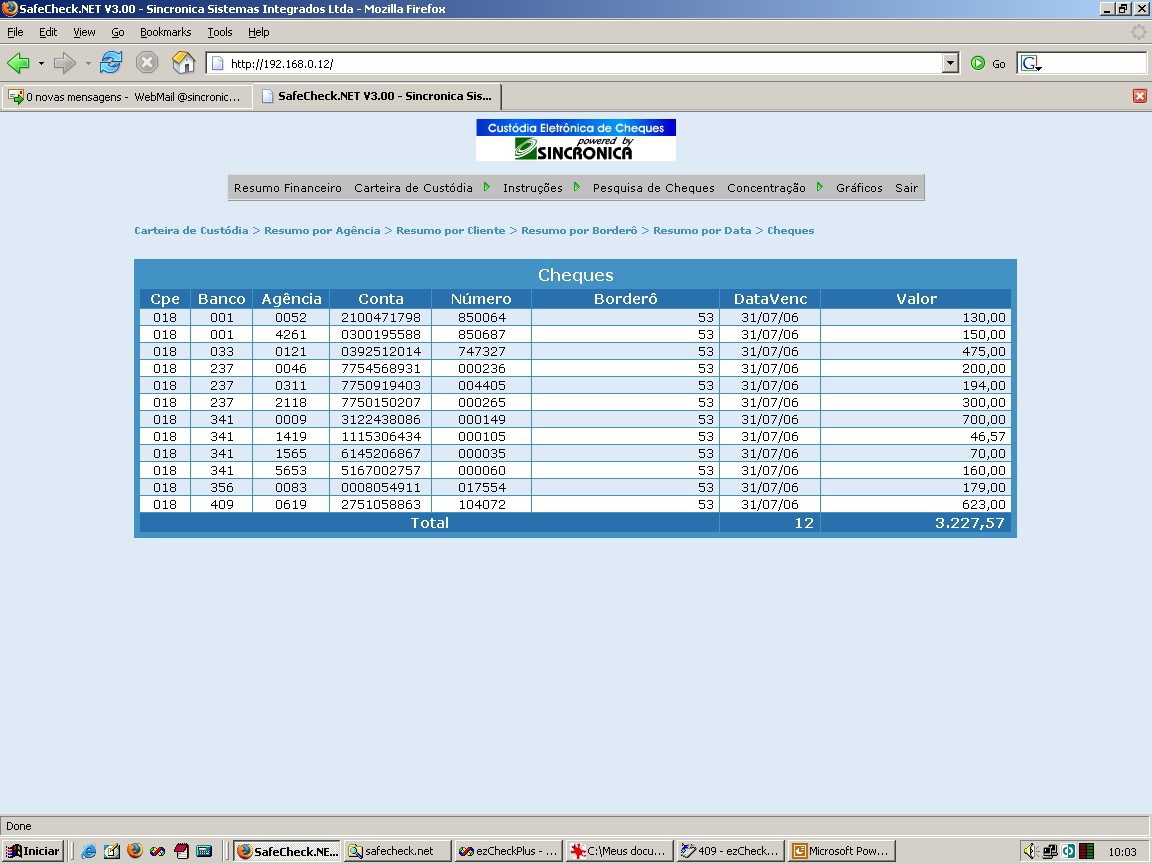Viewport: 1152px width, 864px height.
Task: Expand the Back button history dropdown
Action: point(41,63)
